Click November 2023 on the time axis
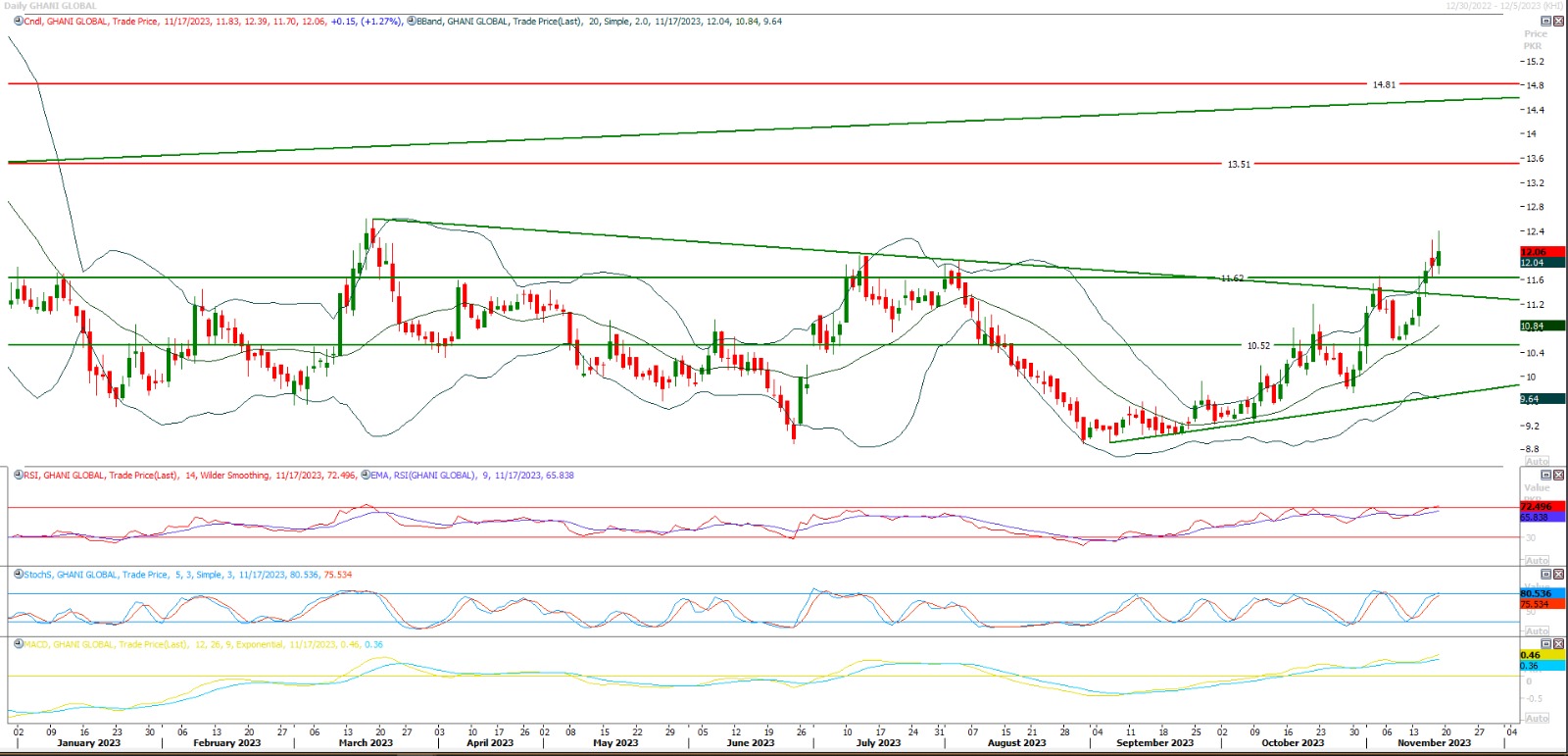 coord(1434,743)
